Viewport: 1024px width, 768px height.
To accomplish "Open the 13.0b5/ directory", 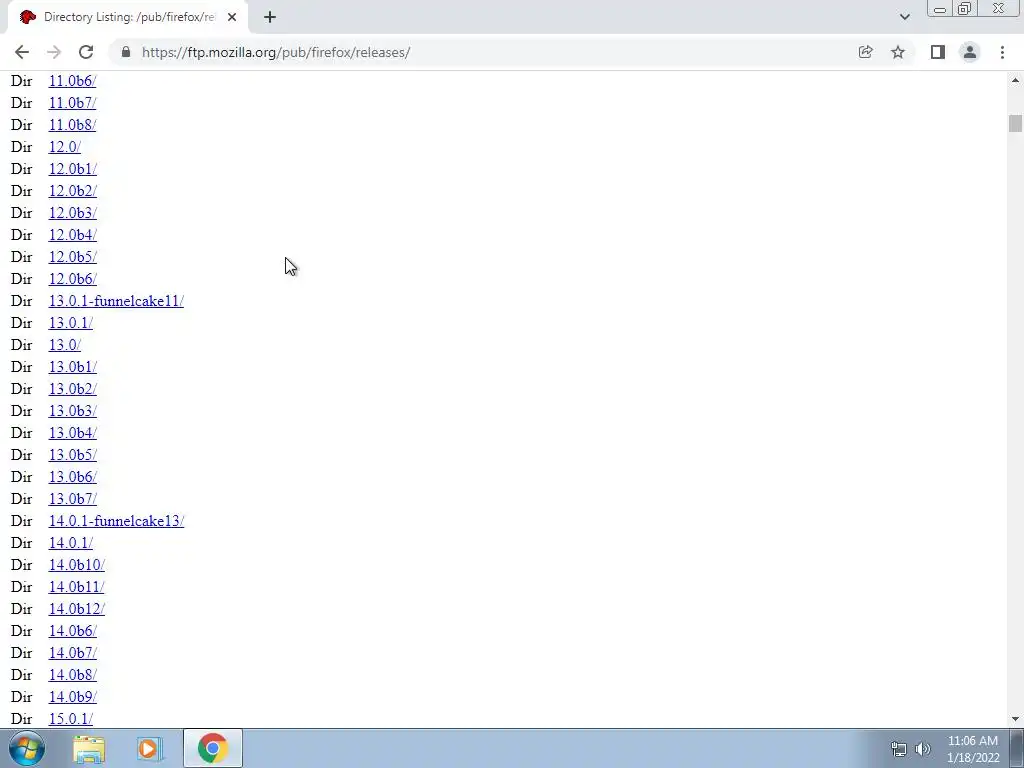I will pyautogui.click(x=72, y=455).
